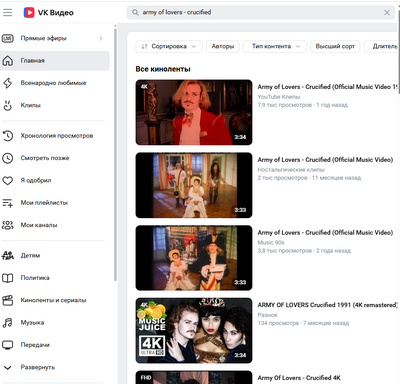Open Music 90s channel link

point(271,242)
